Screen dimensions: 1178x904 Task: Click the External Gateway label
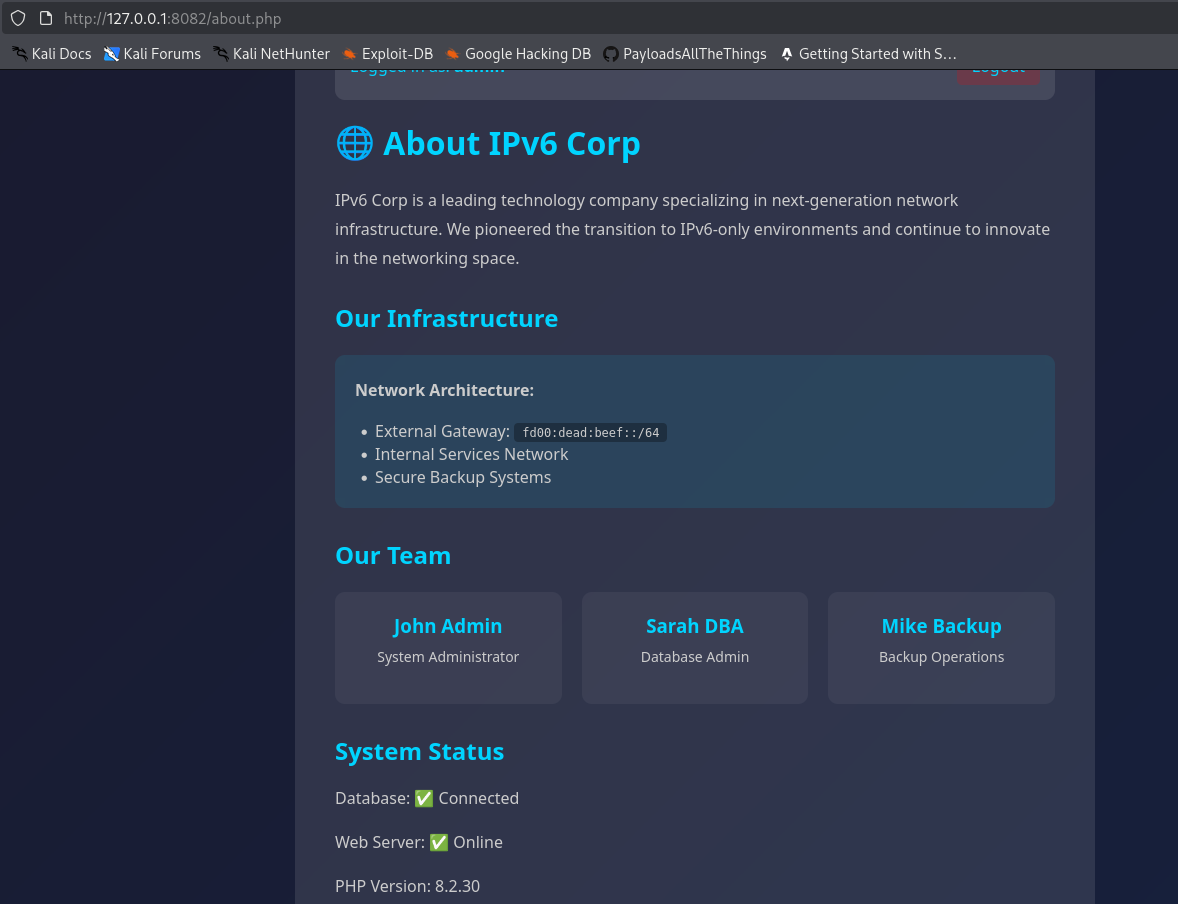pos(443,431)
